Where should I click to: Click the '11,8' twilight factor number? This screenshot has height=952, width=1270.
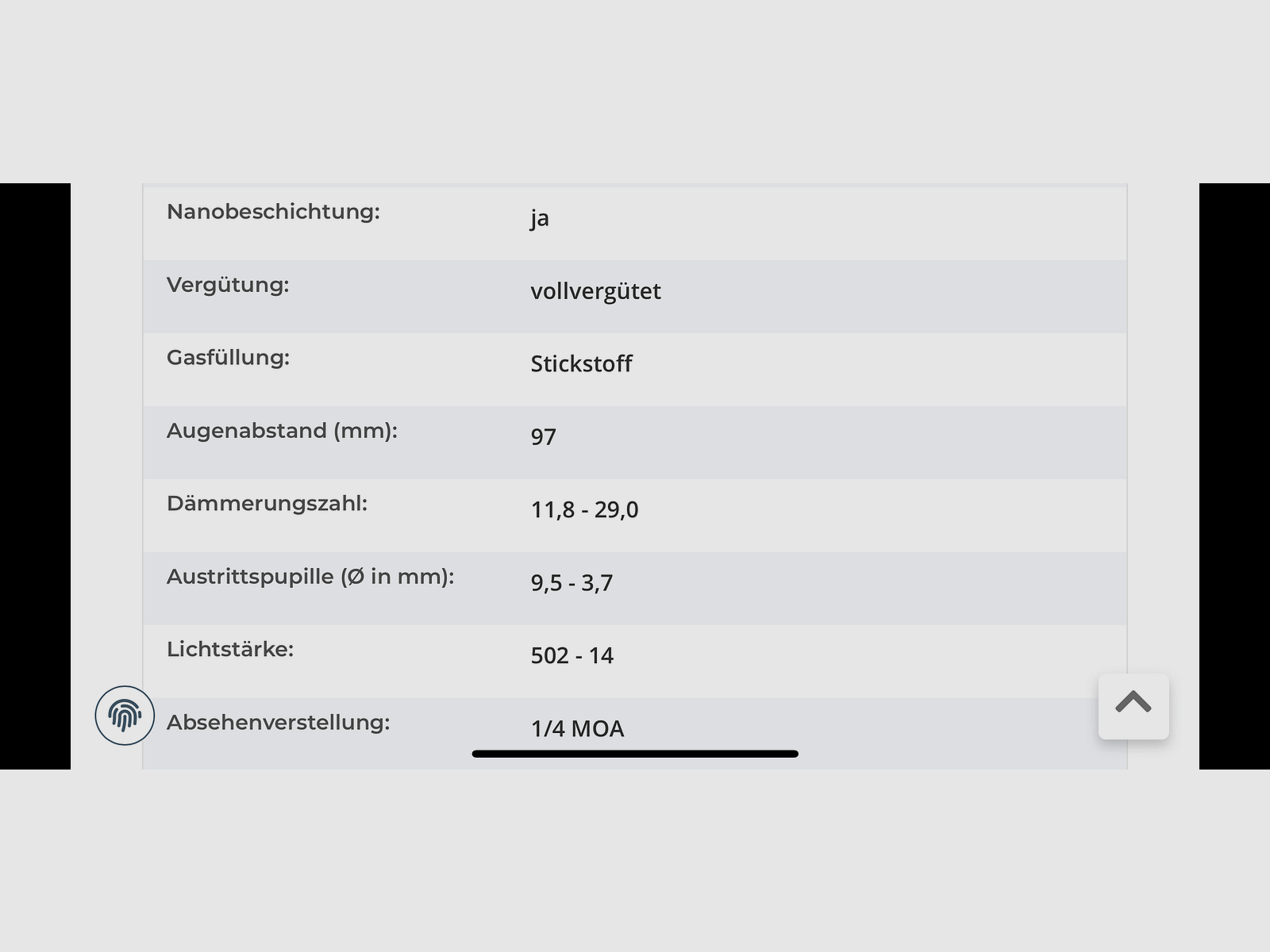click(552, 509)
